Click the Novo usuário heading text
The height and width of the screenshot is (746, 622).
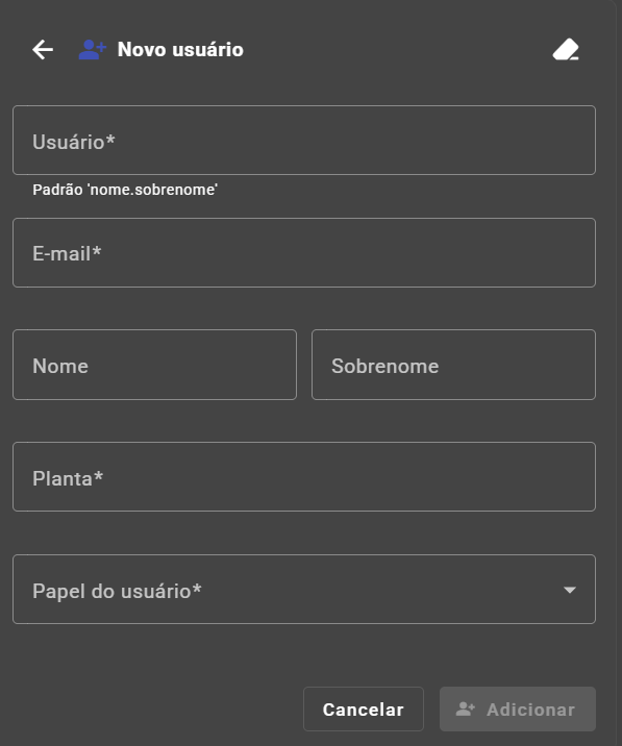click(x=180, y=49)
